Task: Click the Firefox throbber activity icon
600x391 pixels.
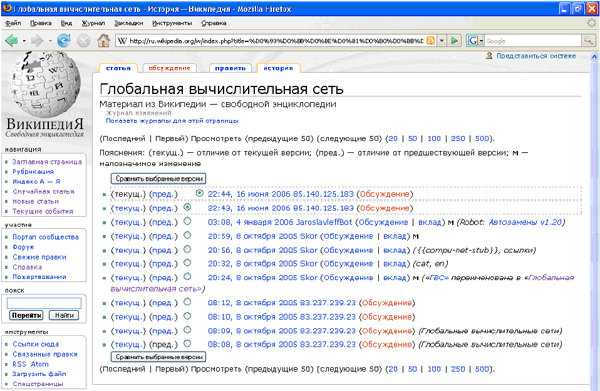Action: tap(592, 23)
